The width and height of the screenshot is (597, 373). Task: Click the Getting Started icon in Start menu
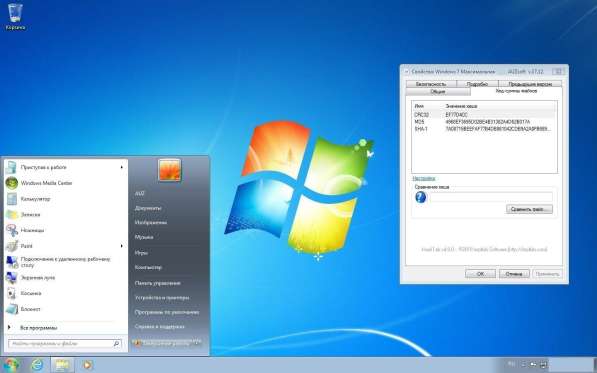point(11,167)
